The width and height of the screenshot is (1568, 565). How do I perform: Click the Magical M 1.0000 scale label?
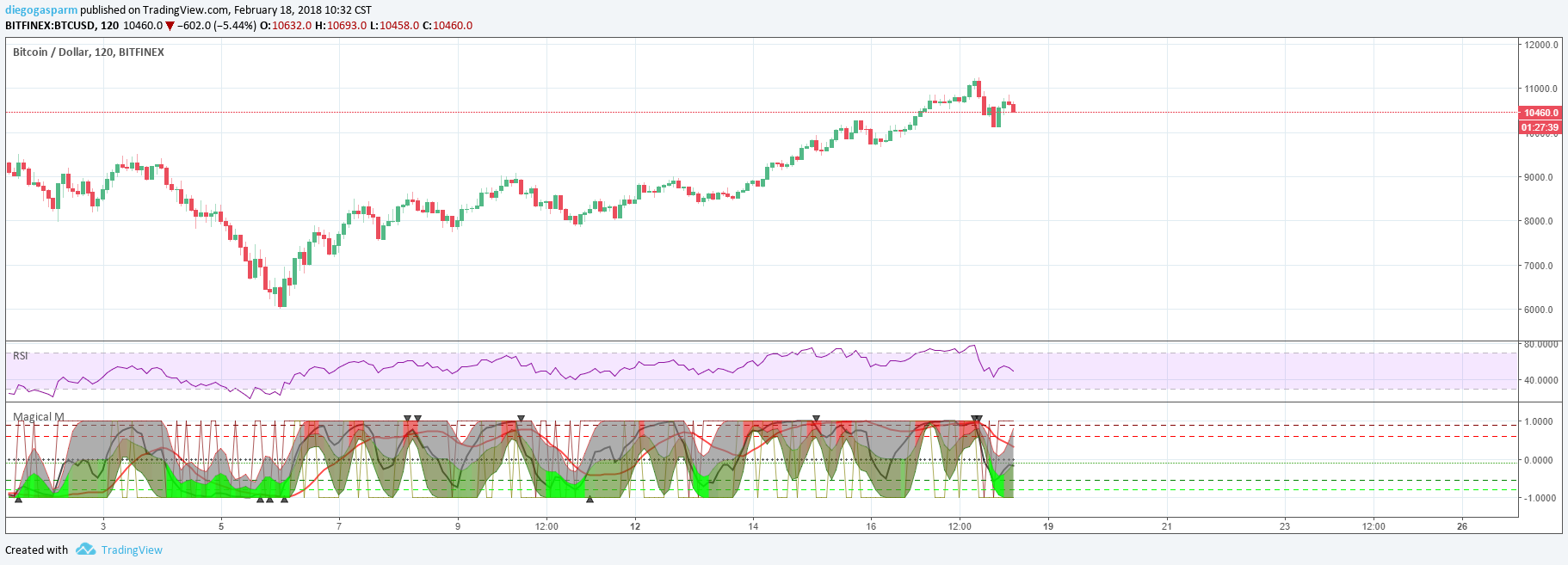(1539, 421)
